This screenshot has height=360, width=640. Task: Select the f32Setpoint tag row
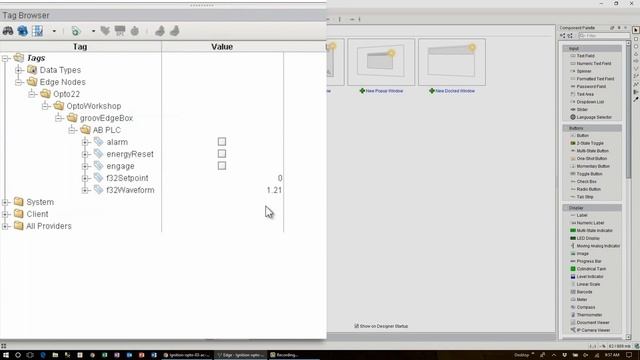point(127,178)
